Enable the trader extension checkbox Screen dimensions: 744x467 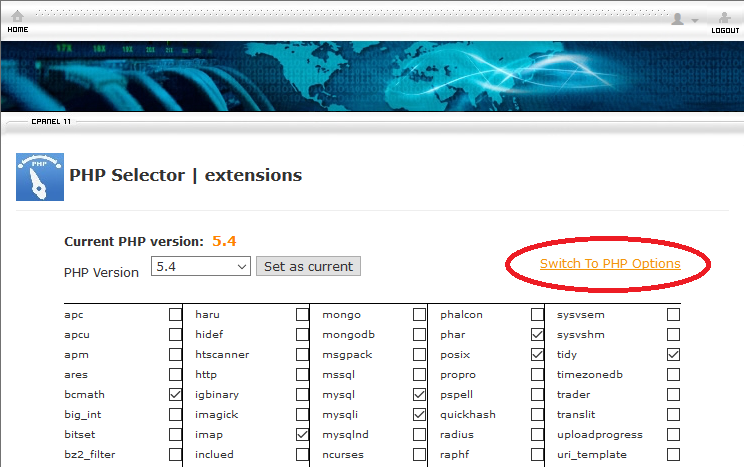click(x=673, y=394)
